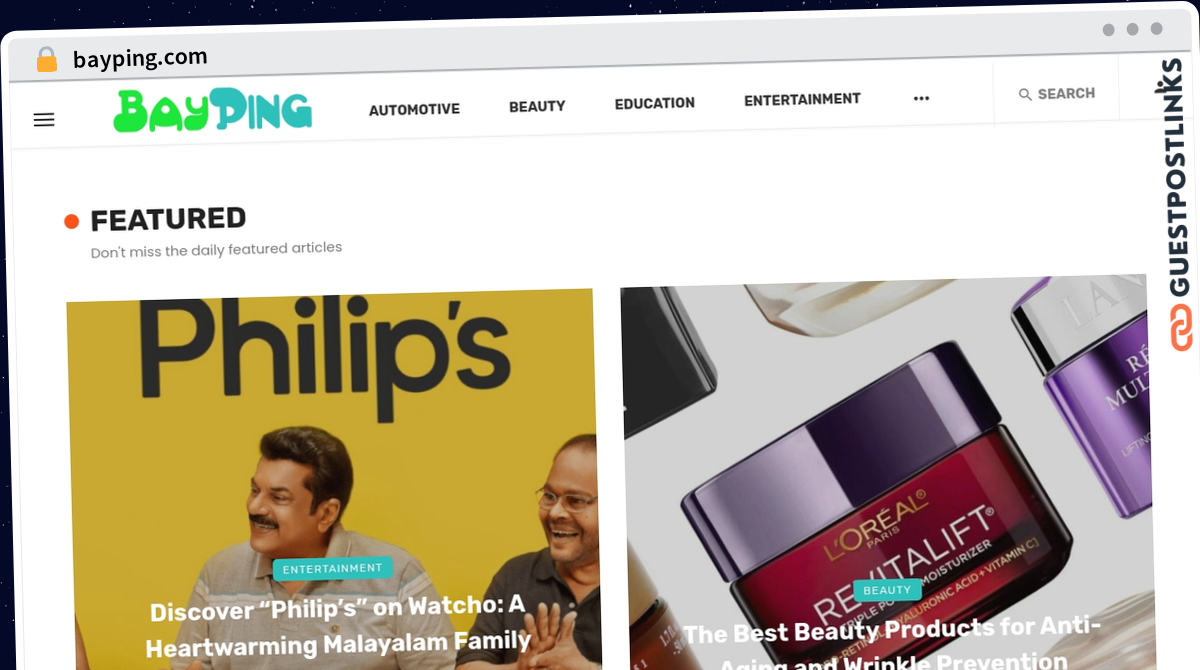This screenshot has width=1200, height=670.
Task: Go to the ENTERTAINMENT category in navbar
Action: point(802,99)
